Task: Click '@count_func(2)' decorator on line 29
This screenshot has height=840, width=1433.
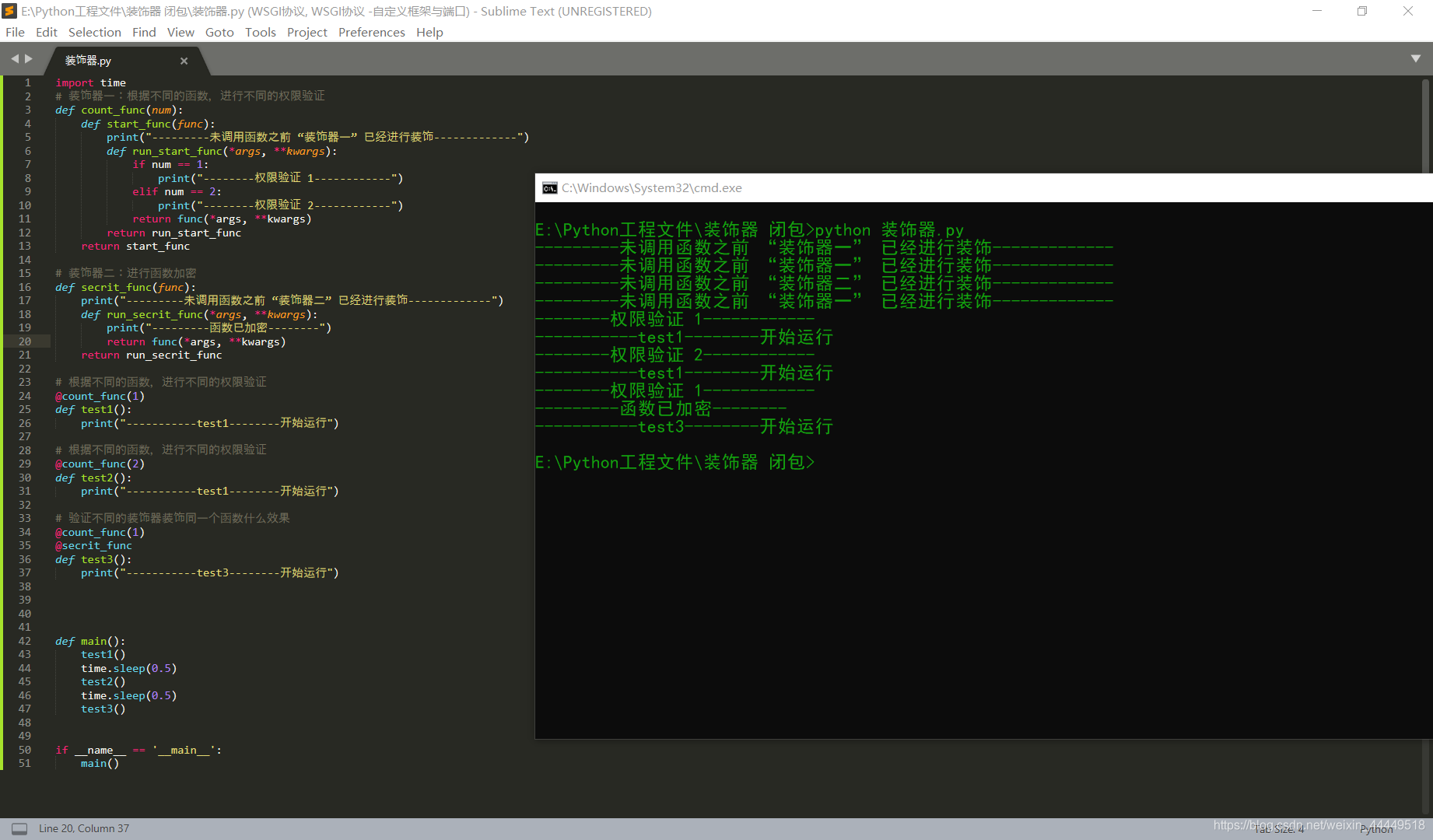Action: click(x=100, y=464)
